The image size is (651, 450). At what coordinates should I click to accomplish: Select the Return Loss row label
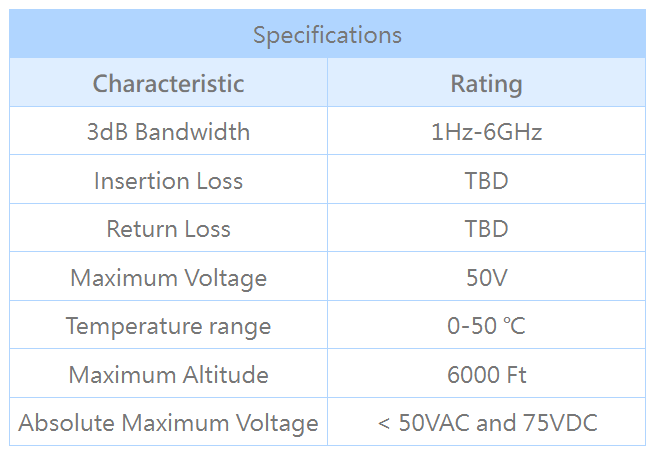pos(168,229)
